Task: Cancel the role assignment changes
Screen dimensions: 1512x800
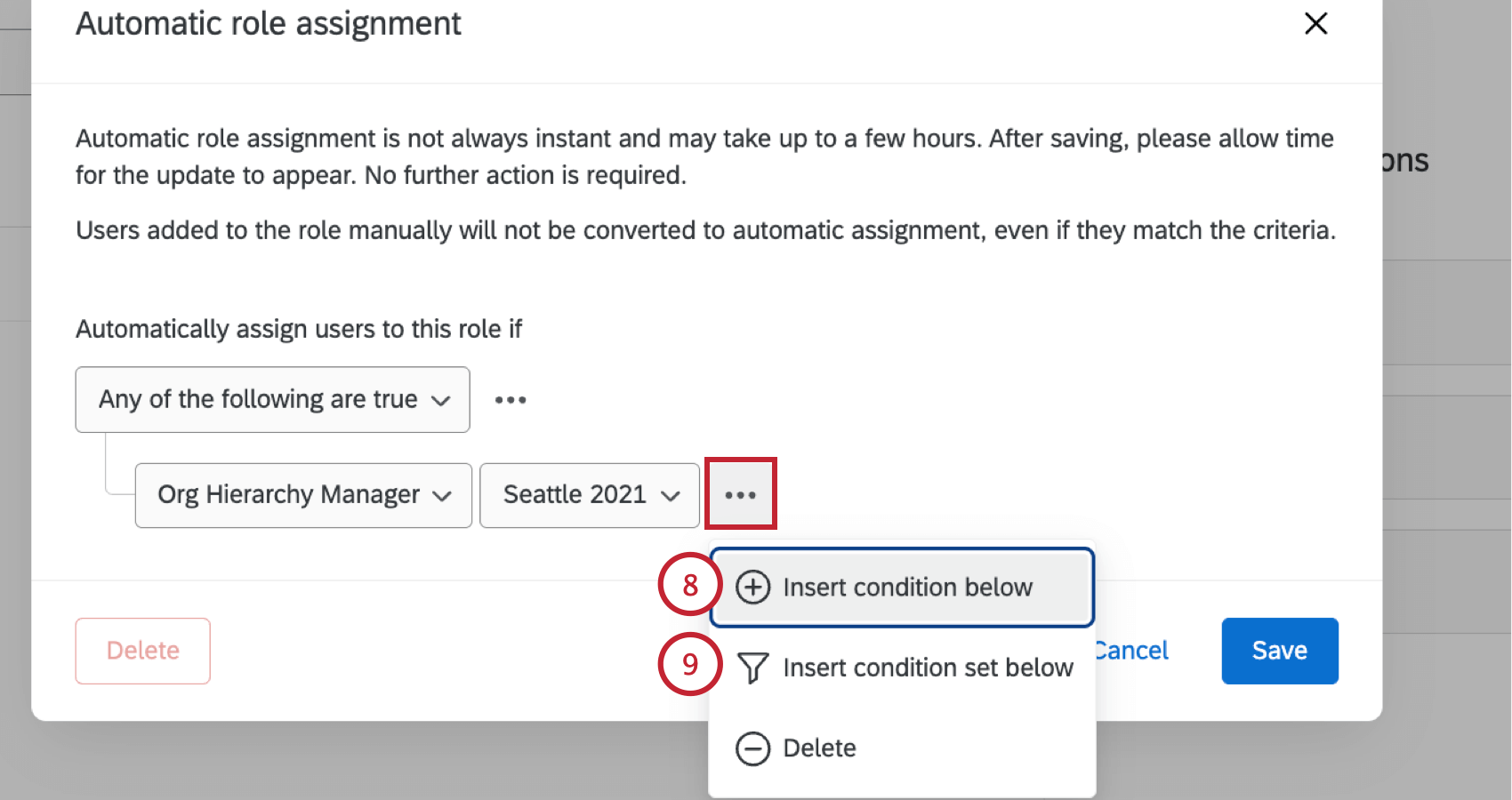Action: click(1130, 650)
